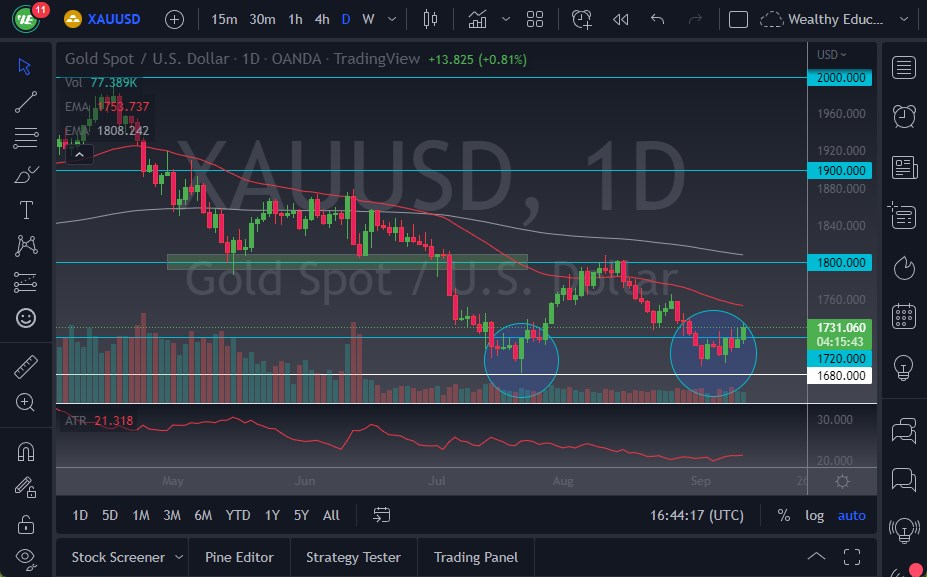927x577 pixels.
Task: Toggle auto scale on the price axis
Action: click(851, 515)
